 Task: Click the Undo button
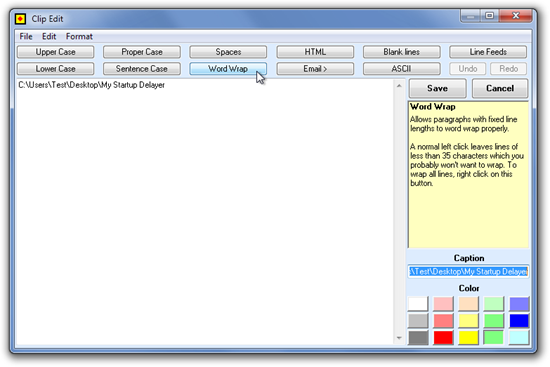click(468, 69)
